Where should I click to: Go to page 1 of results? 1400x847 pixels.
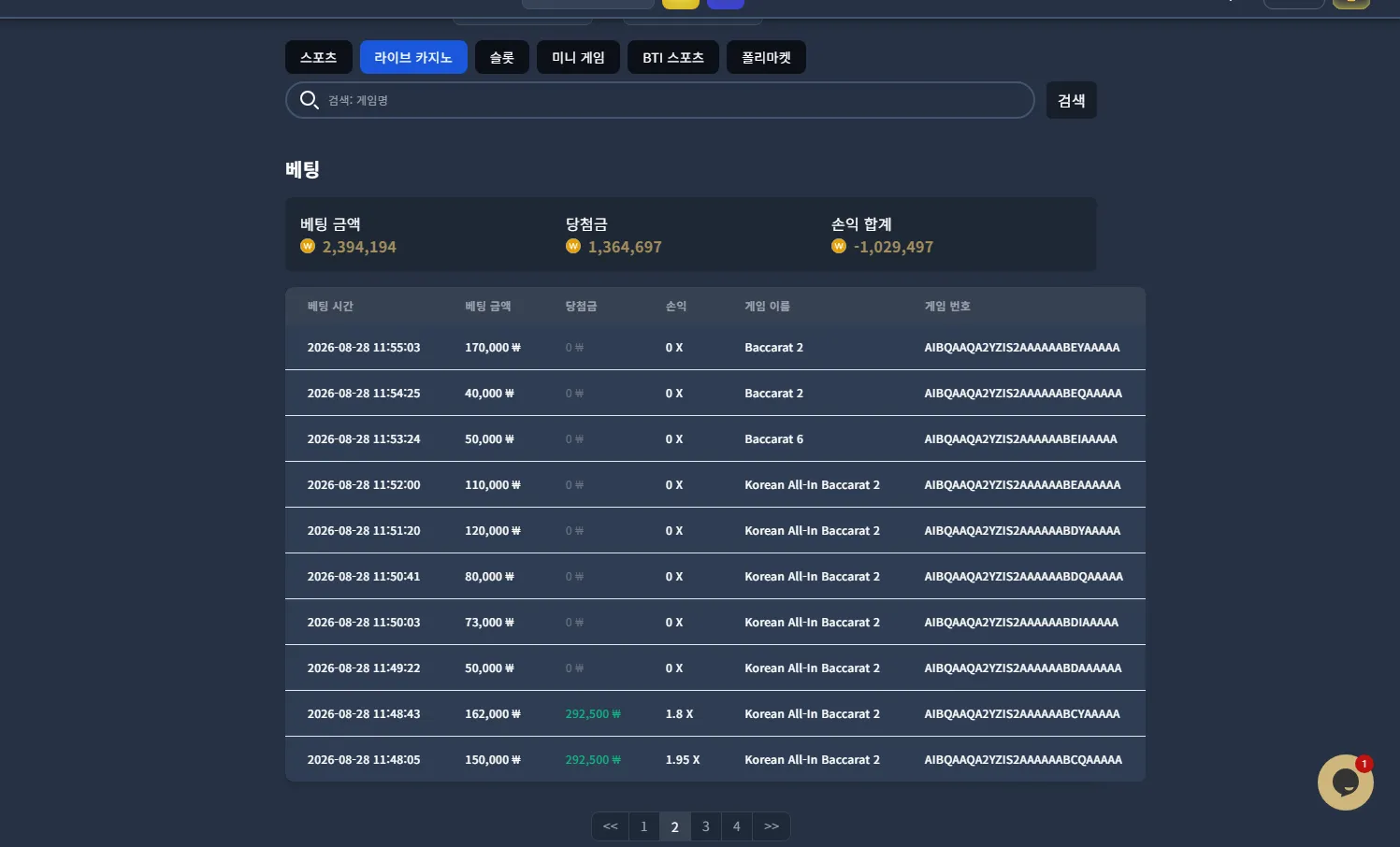(x=643, y=826)
